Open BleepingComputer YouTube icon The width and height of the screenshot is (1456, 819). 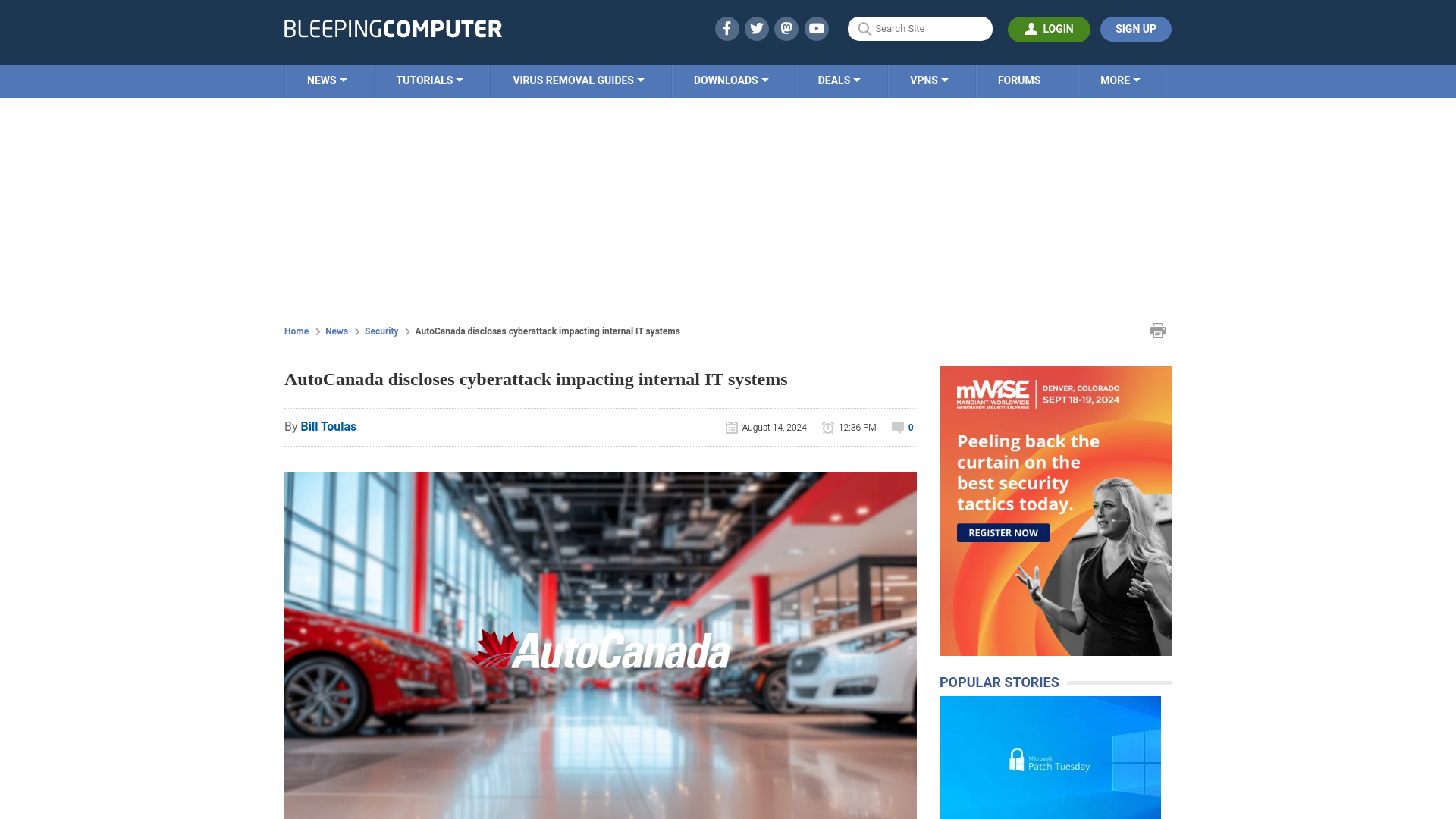tap(817, 29)
